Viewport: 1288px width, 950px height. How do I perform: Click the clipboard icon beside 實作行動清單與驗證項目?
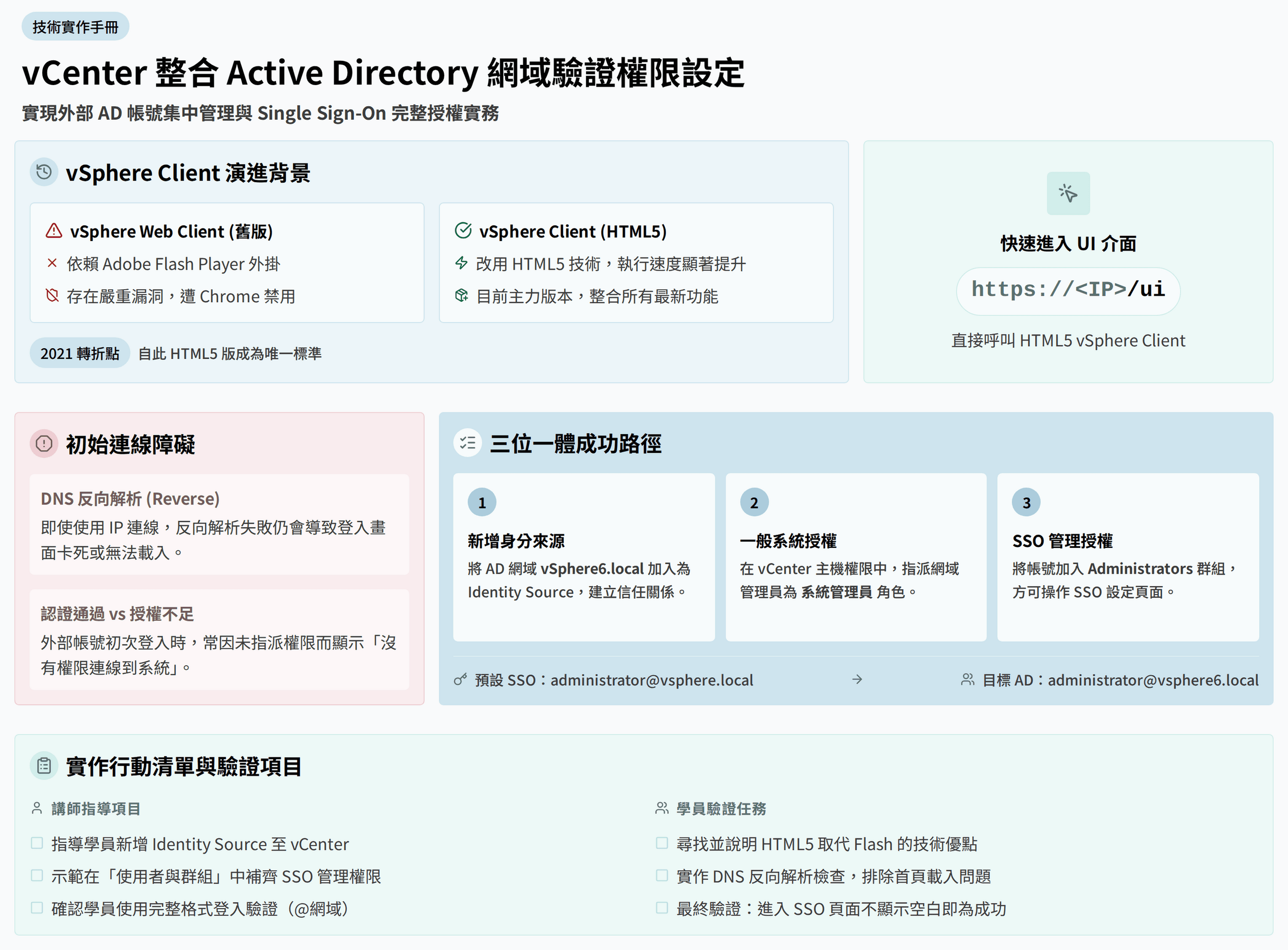click(x=44, y=765)
